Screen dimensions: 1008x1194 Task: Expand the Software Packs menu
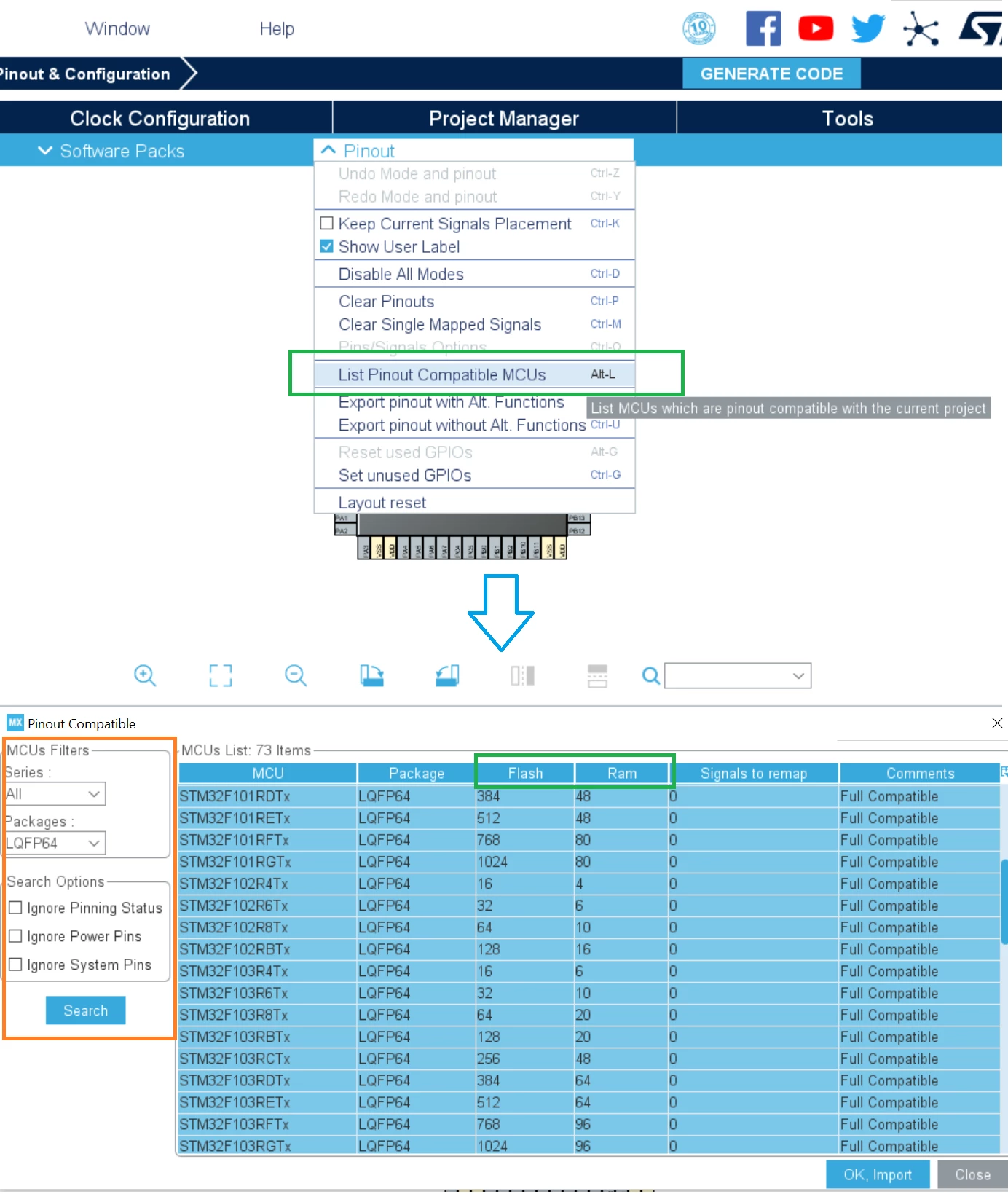point(111,151)
